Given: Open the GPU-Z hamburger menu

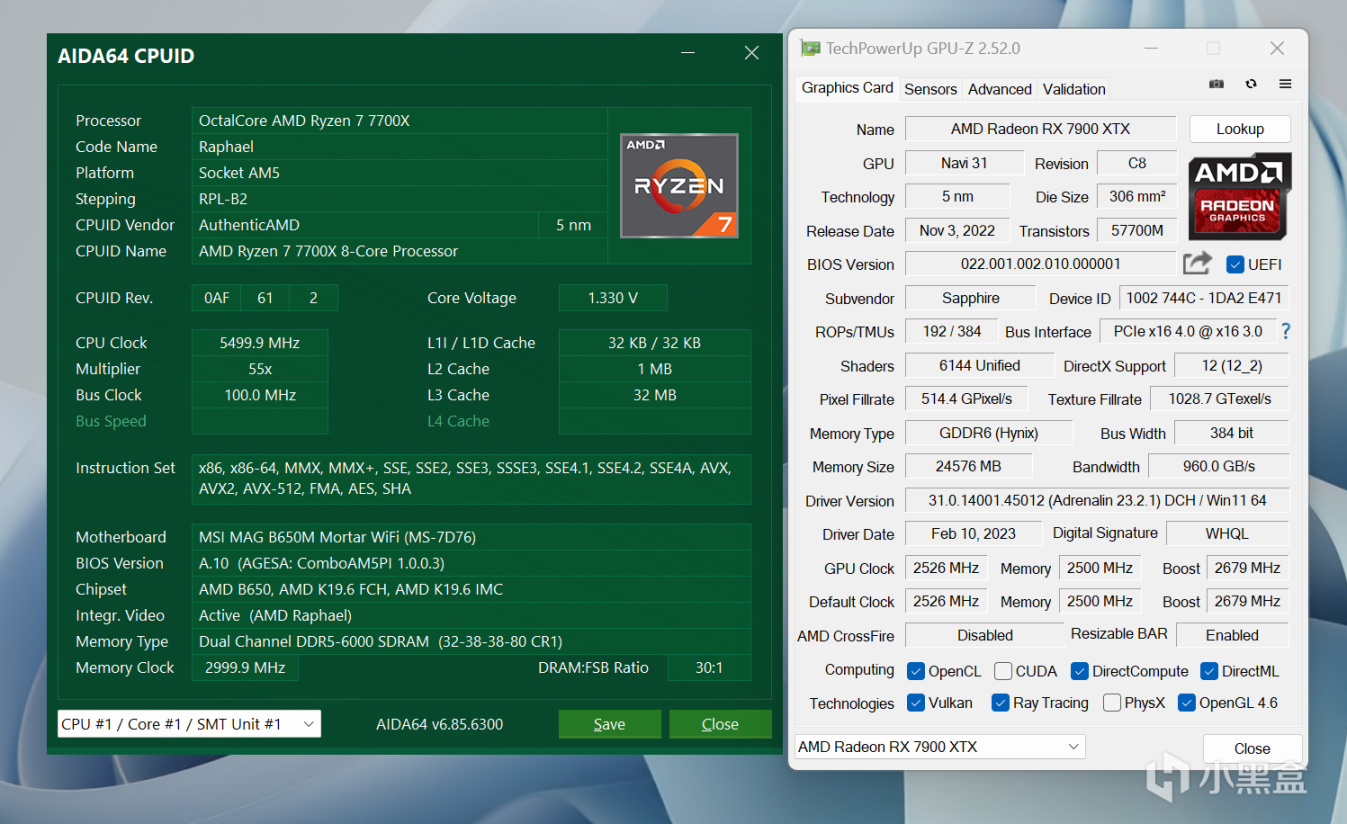Looking at the screenshot, I should pyautogui.click(x=1285, y=85).
